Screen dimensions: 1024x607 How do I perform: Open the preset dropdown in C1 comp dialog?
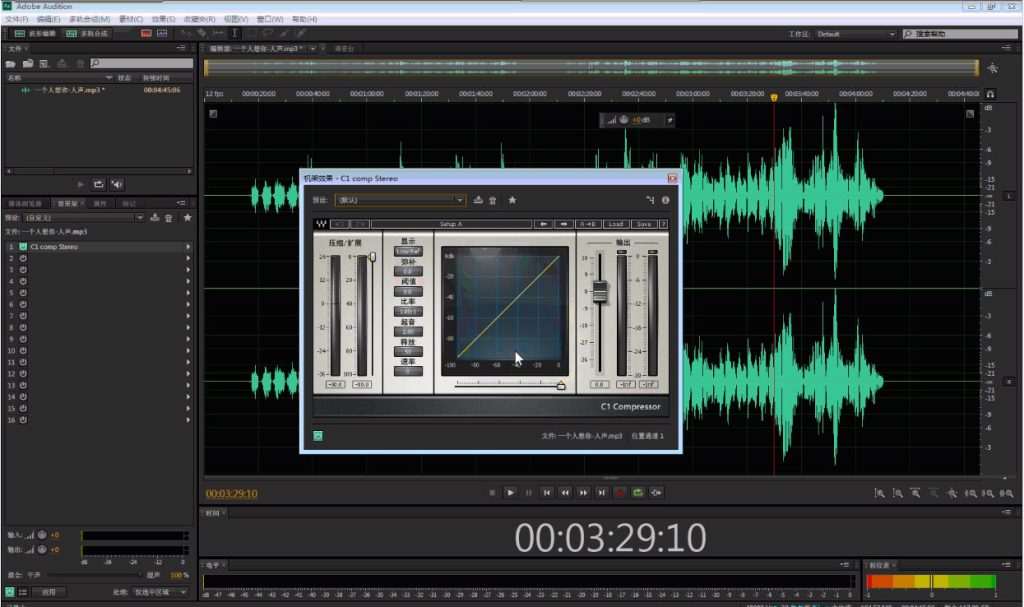click(459, 200)
